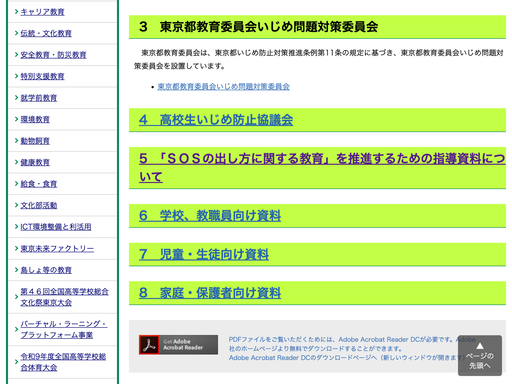Open 動物飼育 in the side menu

35,141
